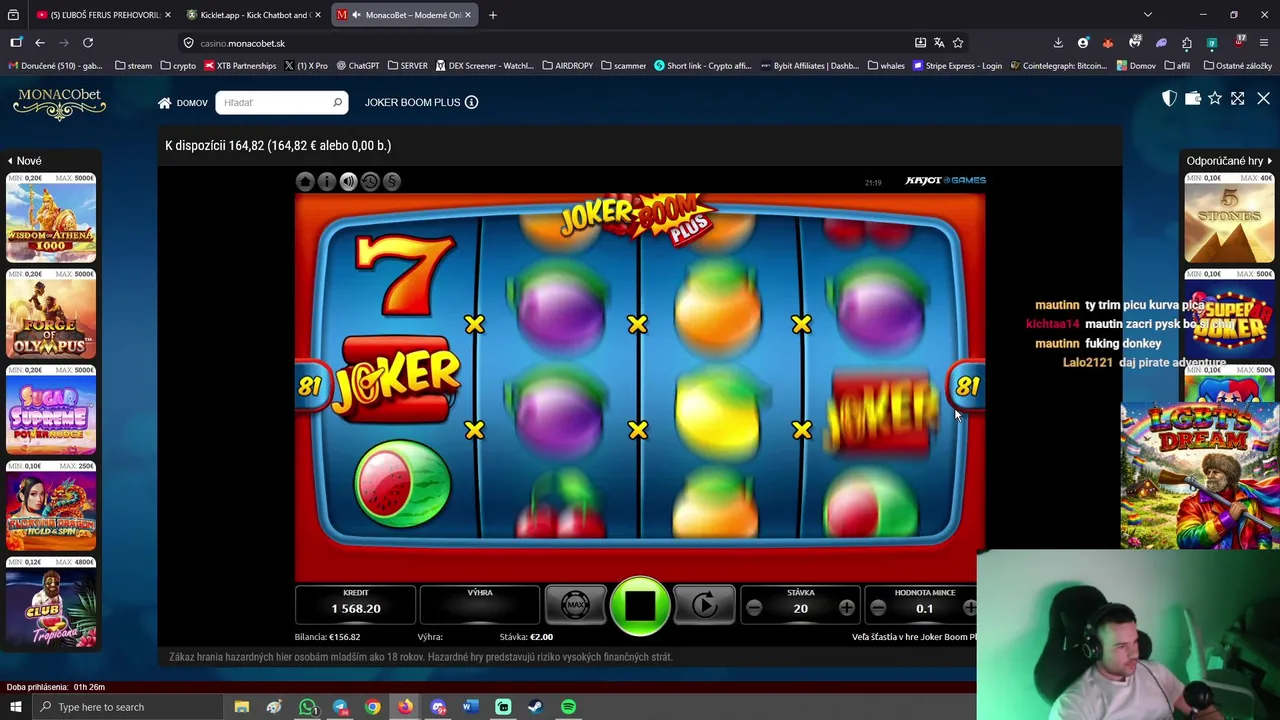Open the XTB Partnerships bookmark
This screenshot has height=720, width=1280.
pos(240,66)
